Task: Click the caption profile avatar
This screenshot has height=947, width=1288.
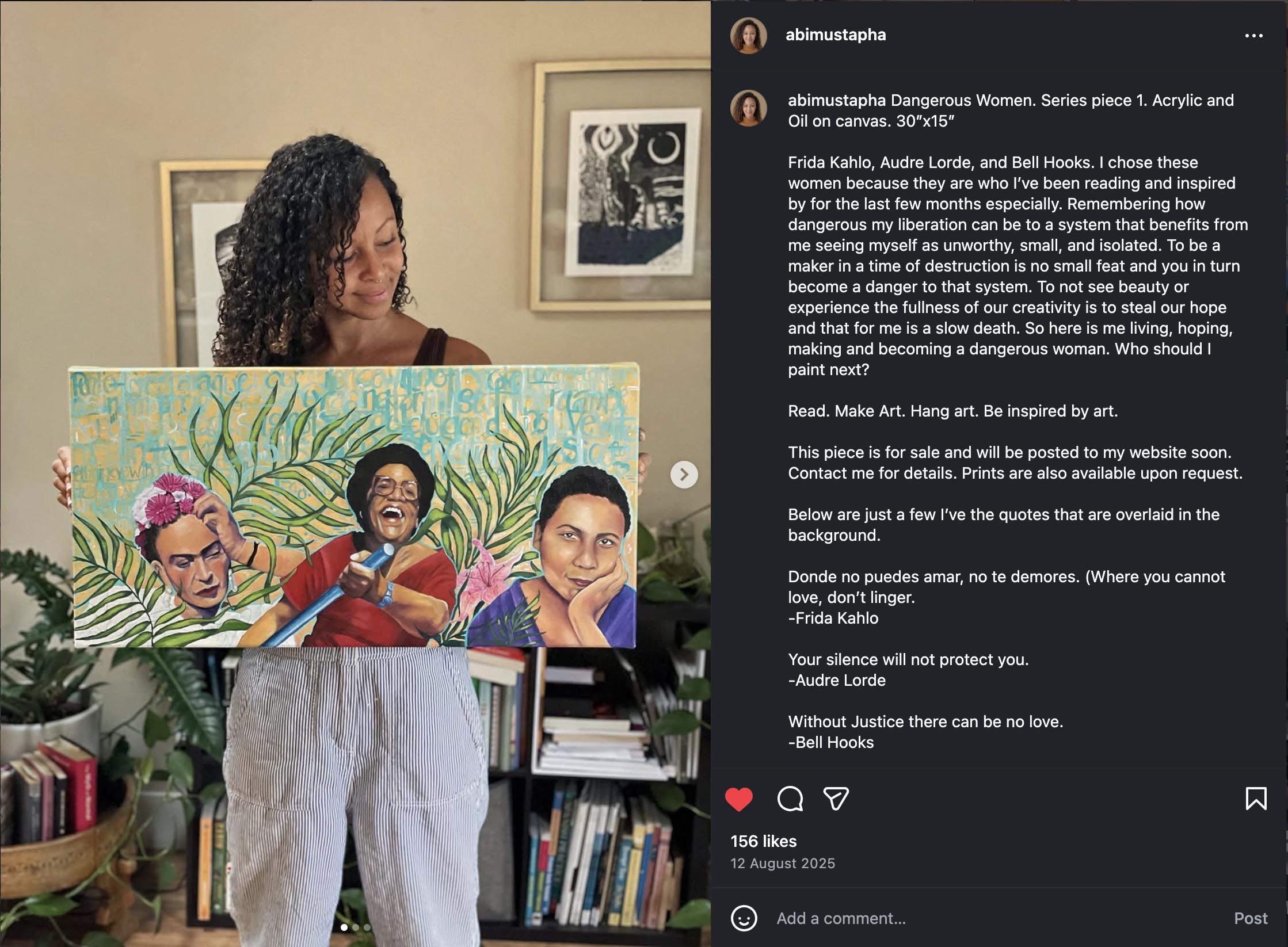Action: (749, 108)
